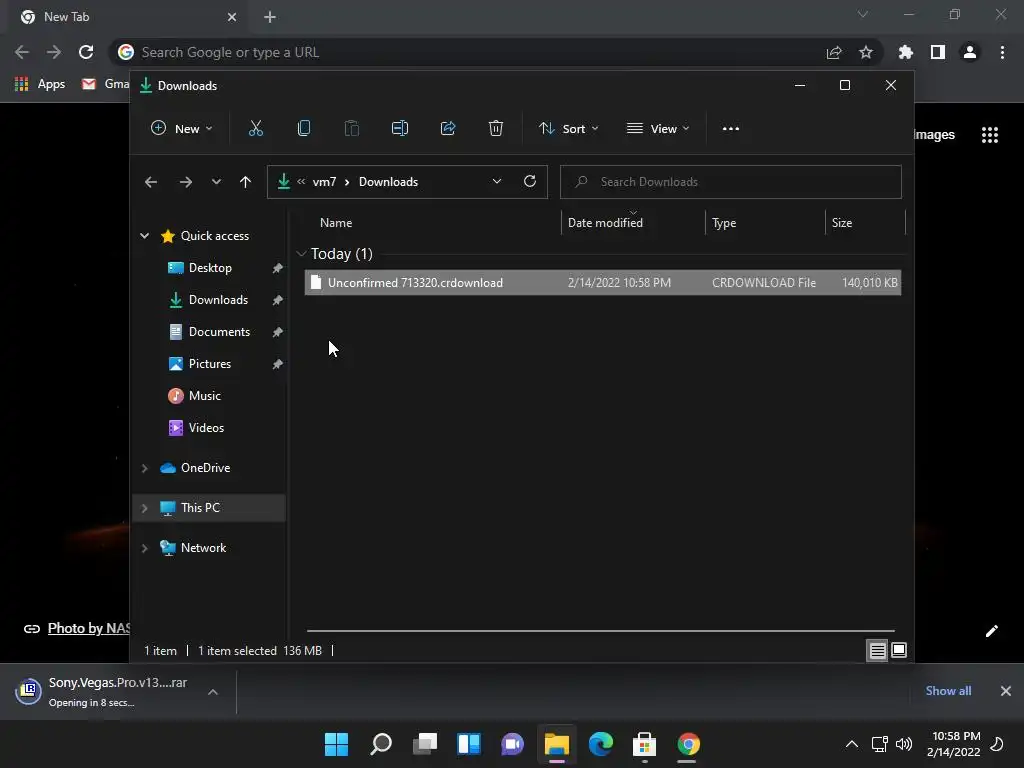
Task: Open the View dropdown menu
Action: point(658,129)
